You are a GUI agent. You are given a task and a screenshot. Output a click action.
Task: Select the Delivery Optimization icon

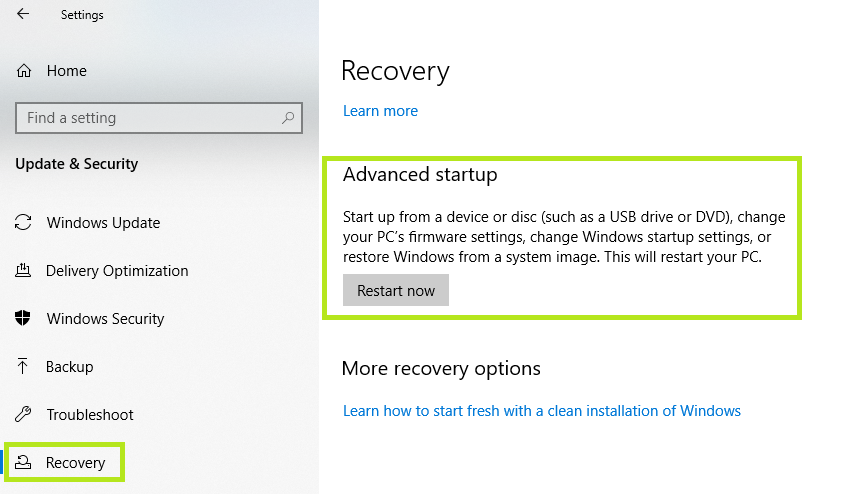pos(24,271)
